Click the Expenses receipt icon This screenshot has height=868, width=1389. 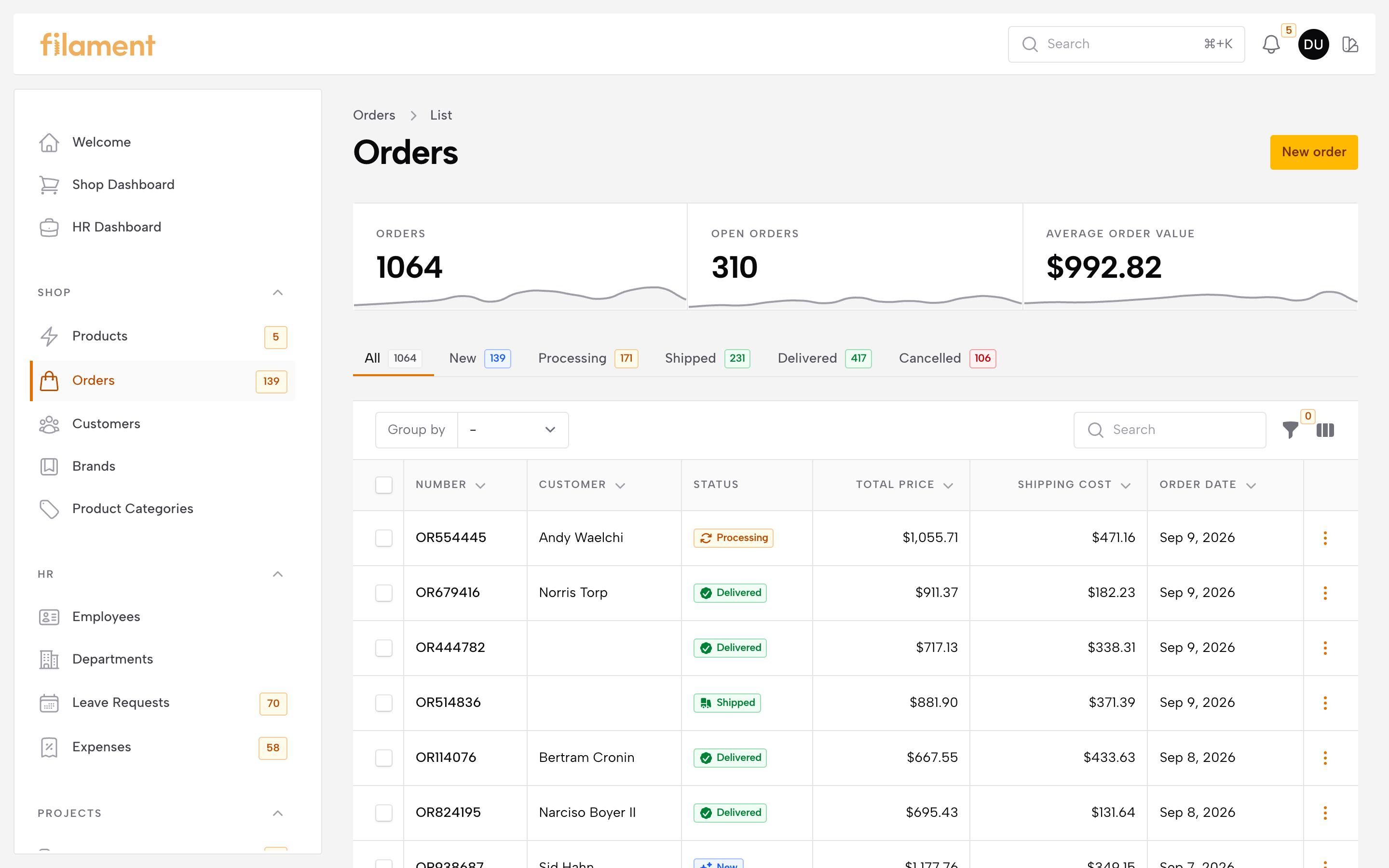coord(49,747)
